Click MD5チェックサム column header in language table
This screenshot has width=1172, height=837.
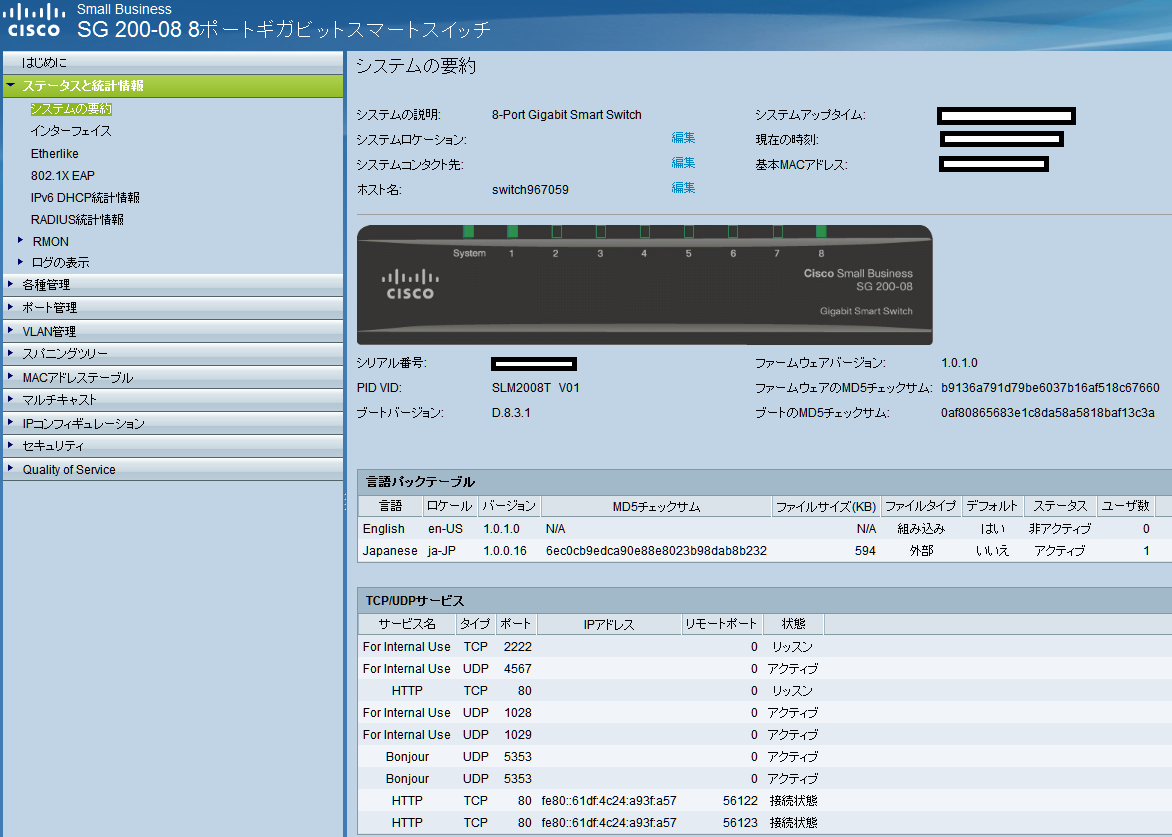point(656,506)
